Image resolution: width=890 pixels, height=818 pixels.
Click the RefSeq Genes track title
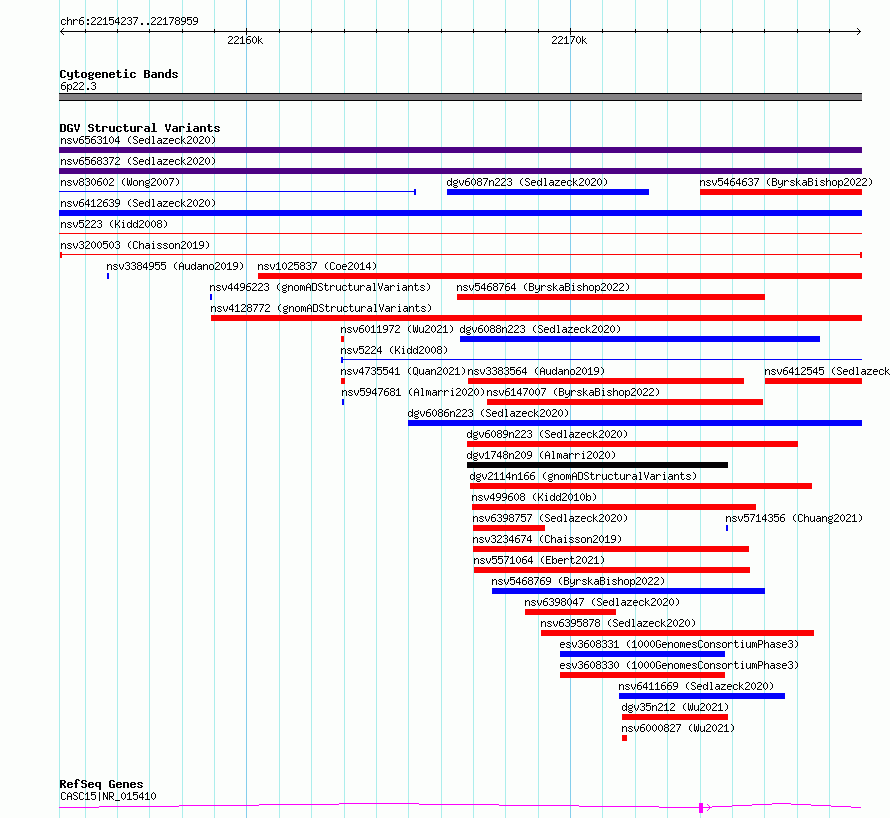pos(101,784)
